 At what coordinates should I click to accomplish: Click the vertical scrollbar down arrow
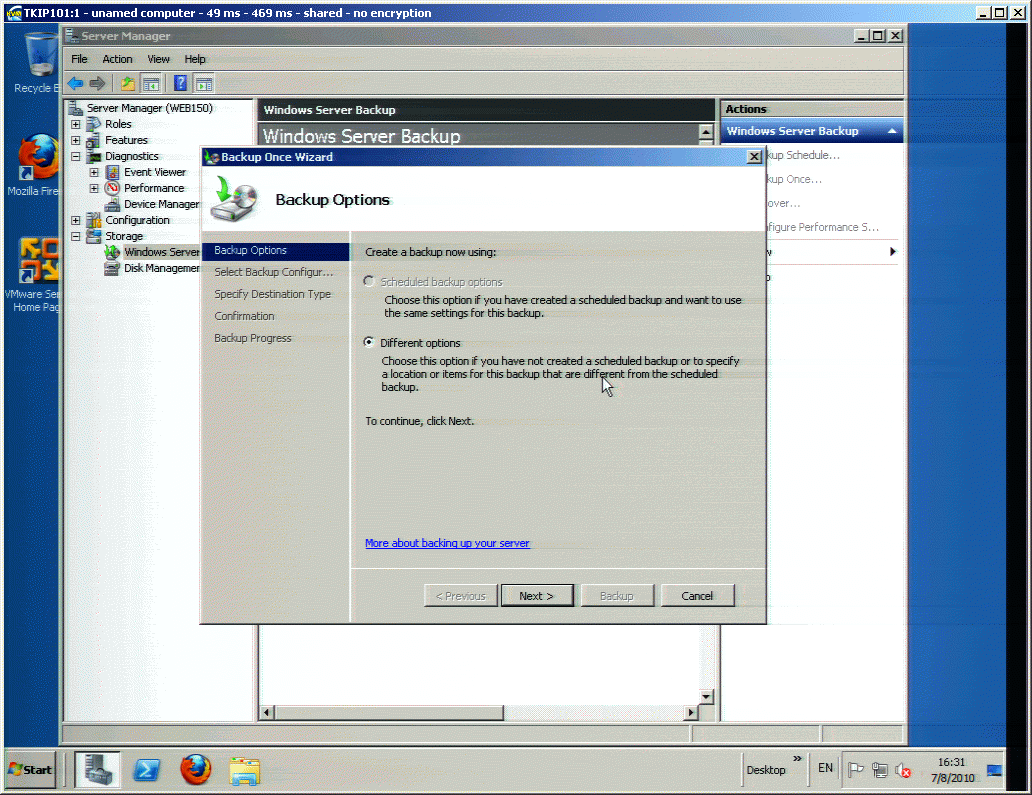click(706, 696)
